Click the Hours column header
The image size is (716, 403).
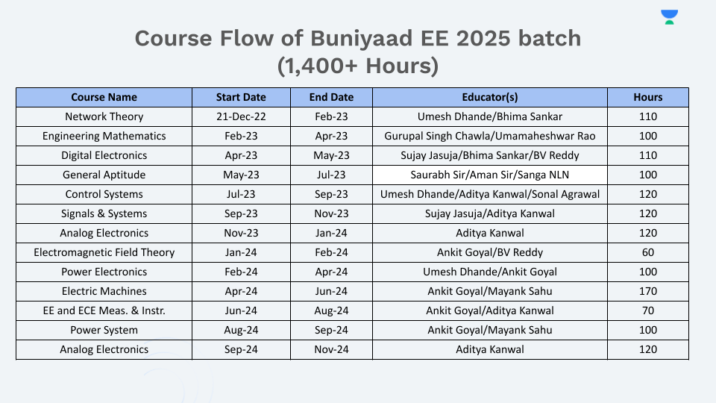[x=647, y=97]
